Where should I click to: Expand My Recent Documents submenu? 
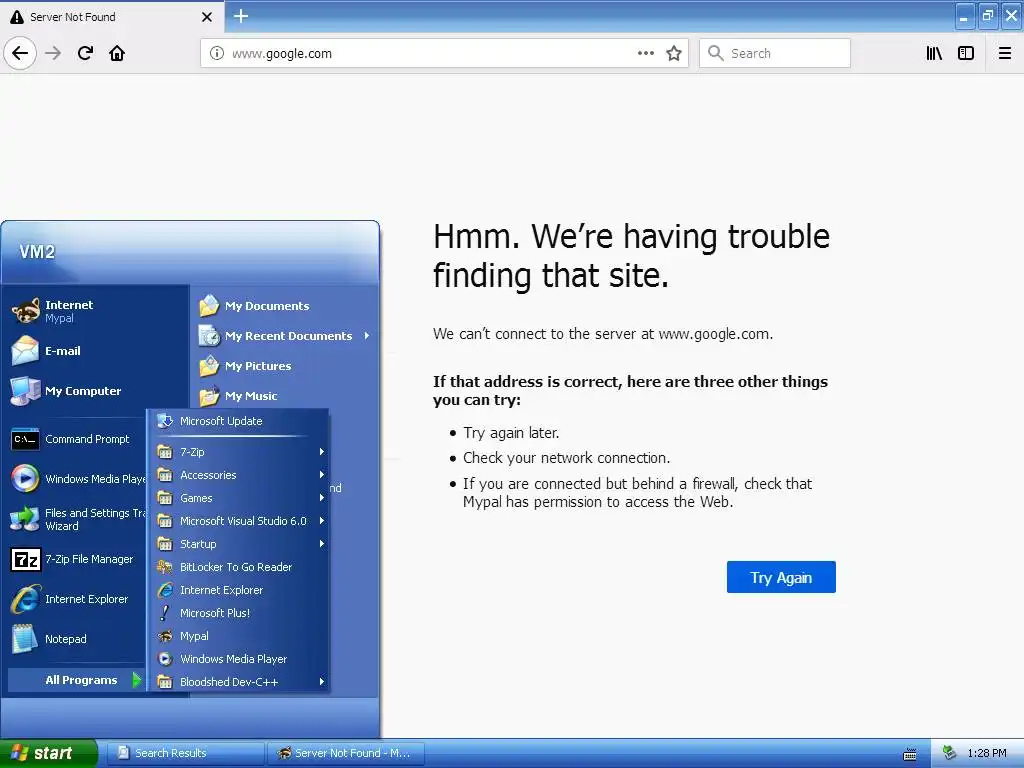[286, 336]
